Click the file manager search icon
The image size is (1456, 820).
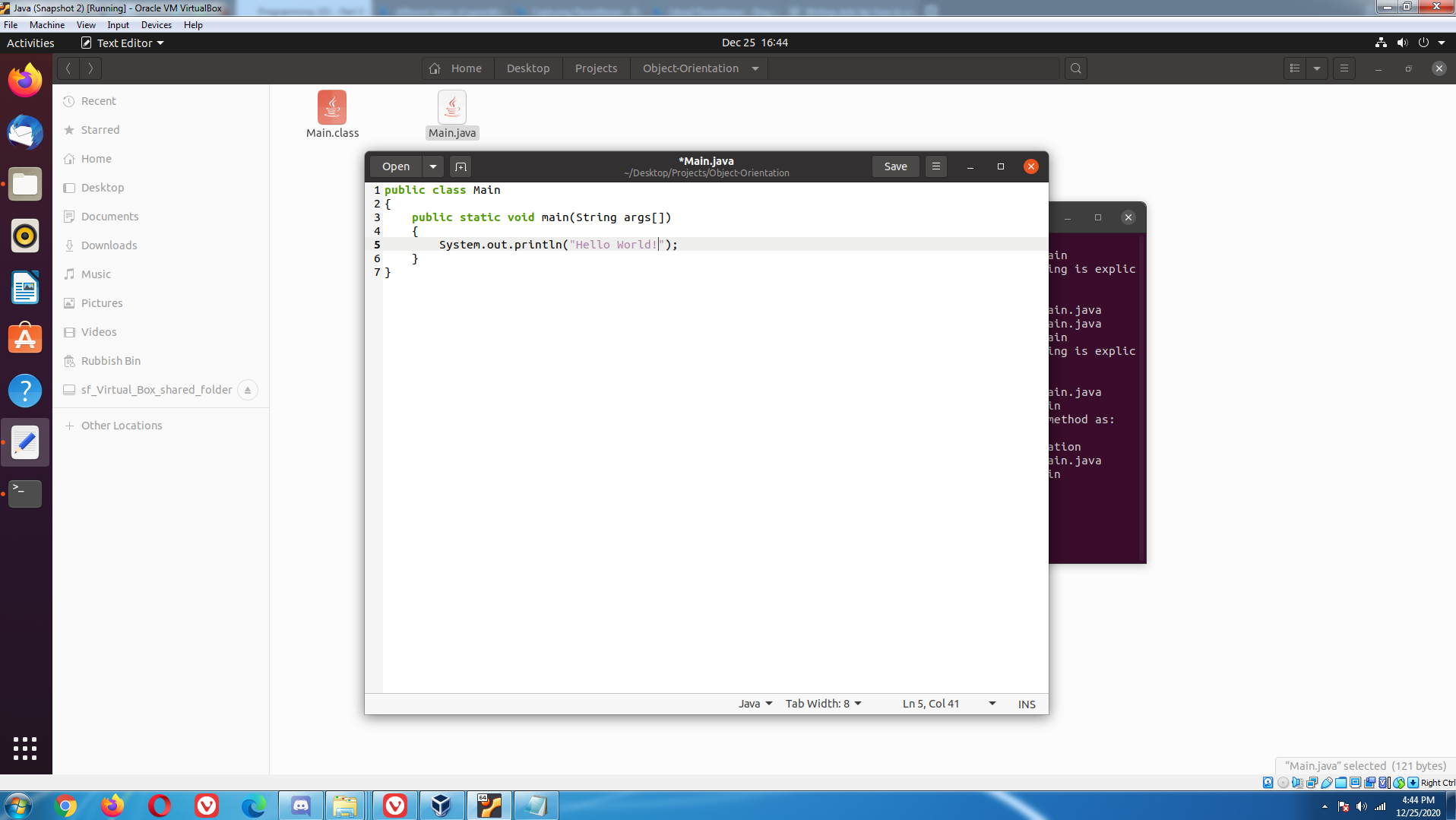tap(1075, 68)
